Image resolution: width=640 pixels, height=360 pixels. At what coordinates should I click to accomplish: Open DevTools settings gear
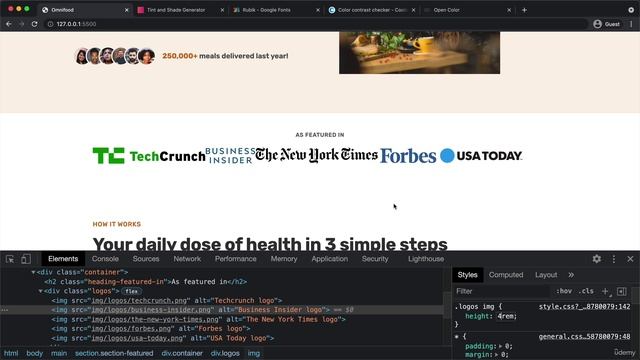coord(596,259)
